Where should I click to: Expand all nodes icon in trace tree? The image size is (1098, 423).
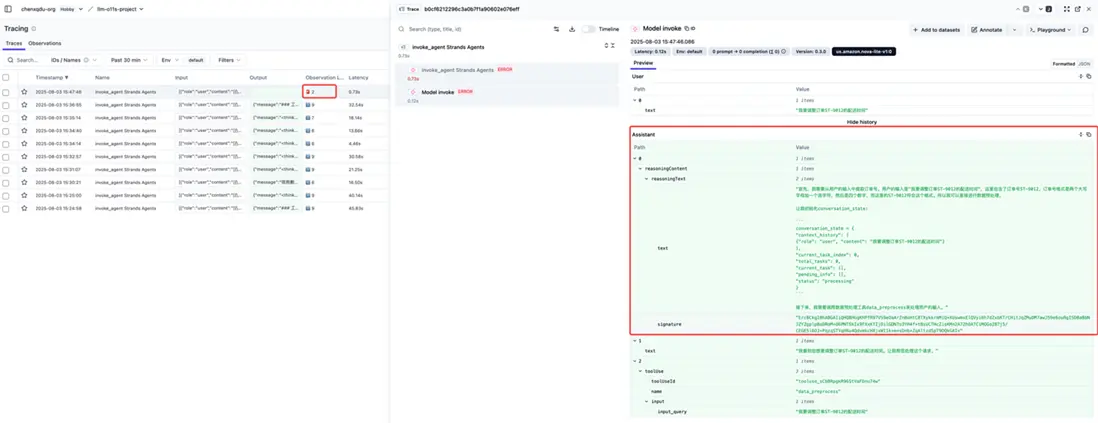click(606, 46)
